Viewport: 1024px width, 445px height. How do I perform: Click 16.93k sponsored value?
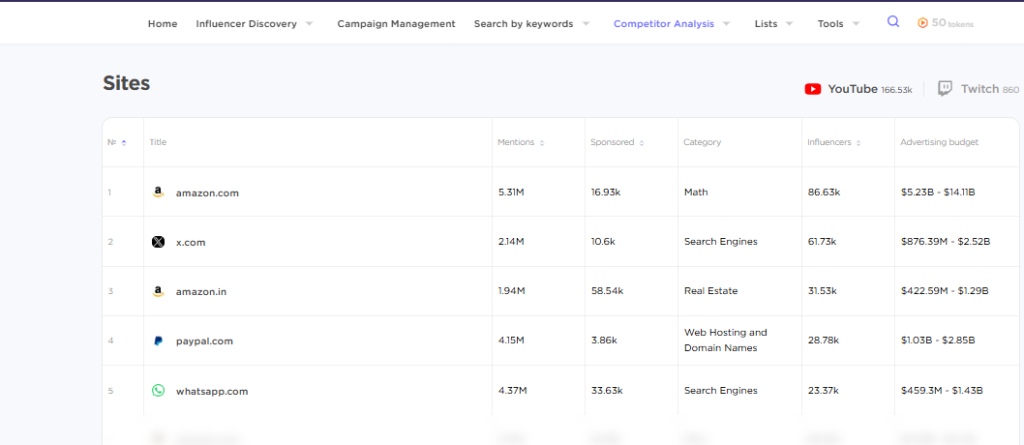click(x=607, y=192)
